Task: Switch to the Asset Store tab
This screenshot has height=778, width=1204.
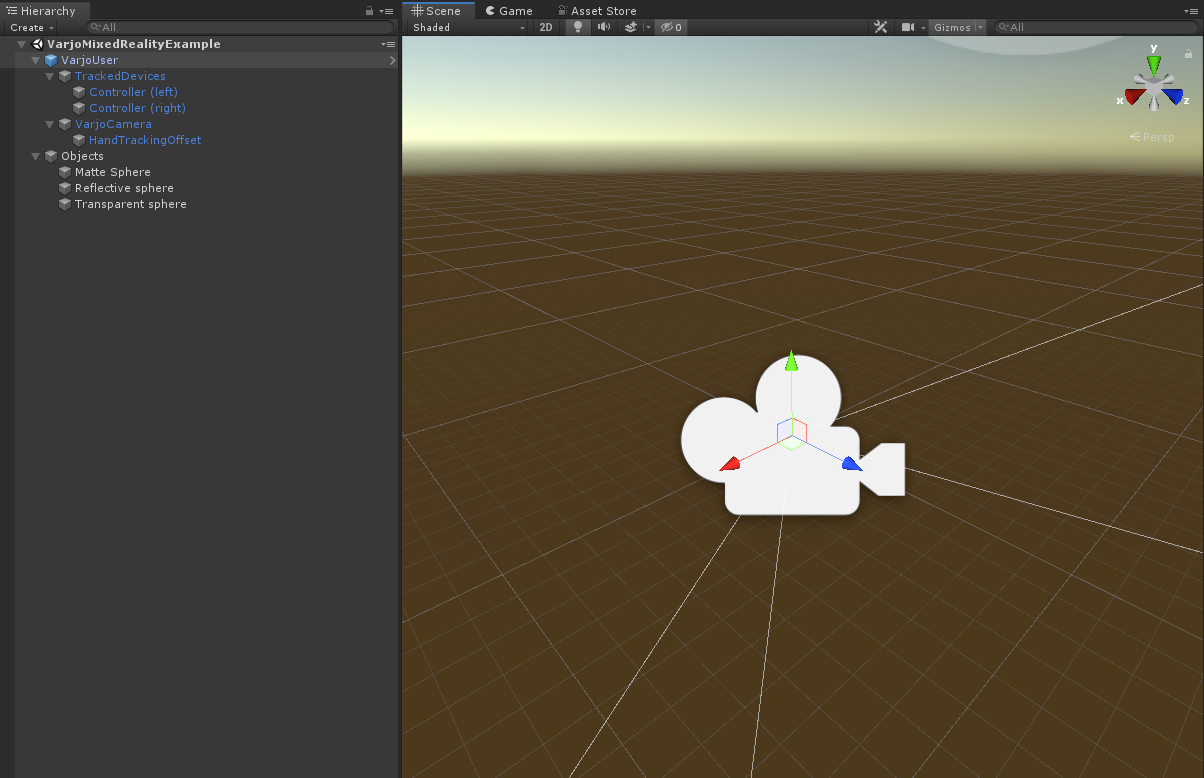Action: point(597,10)
